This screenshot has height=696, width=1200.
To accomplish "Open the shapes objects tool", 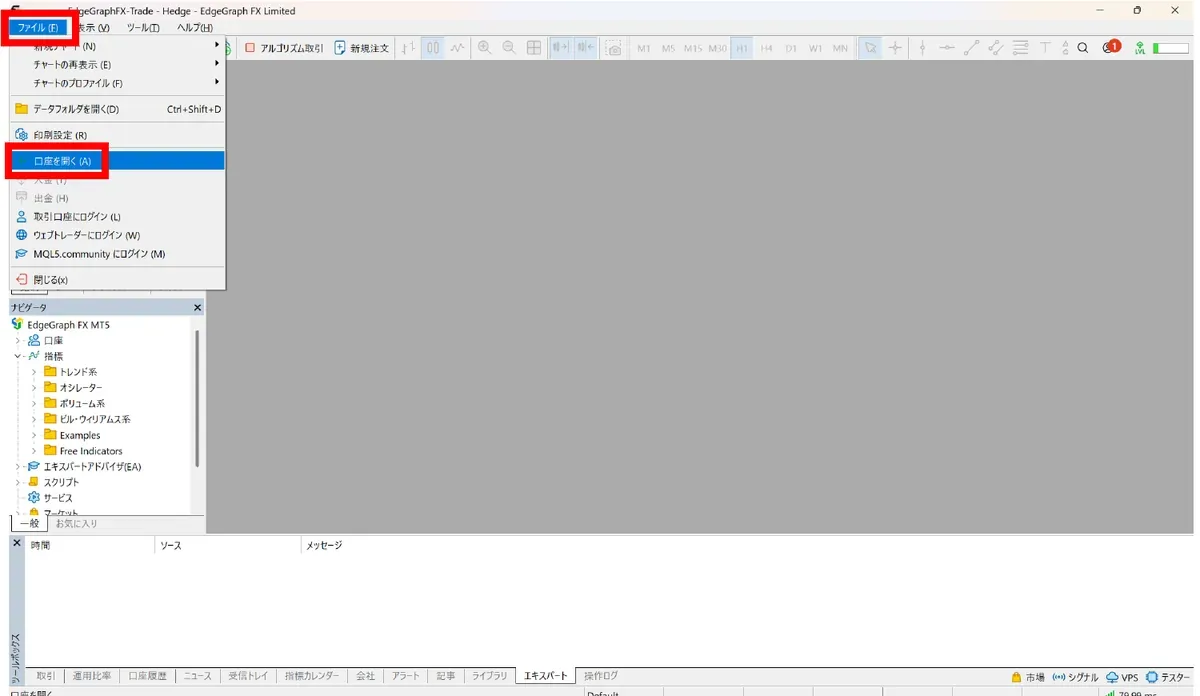I will [1065, 47].
